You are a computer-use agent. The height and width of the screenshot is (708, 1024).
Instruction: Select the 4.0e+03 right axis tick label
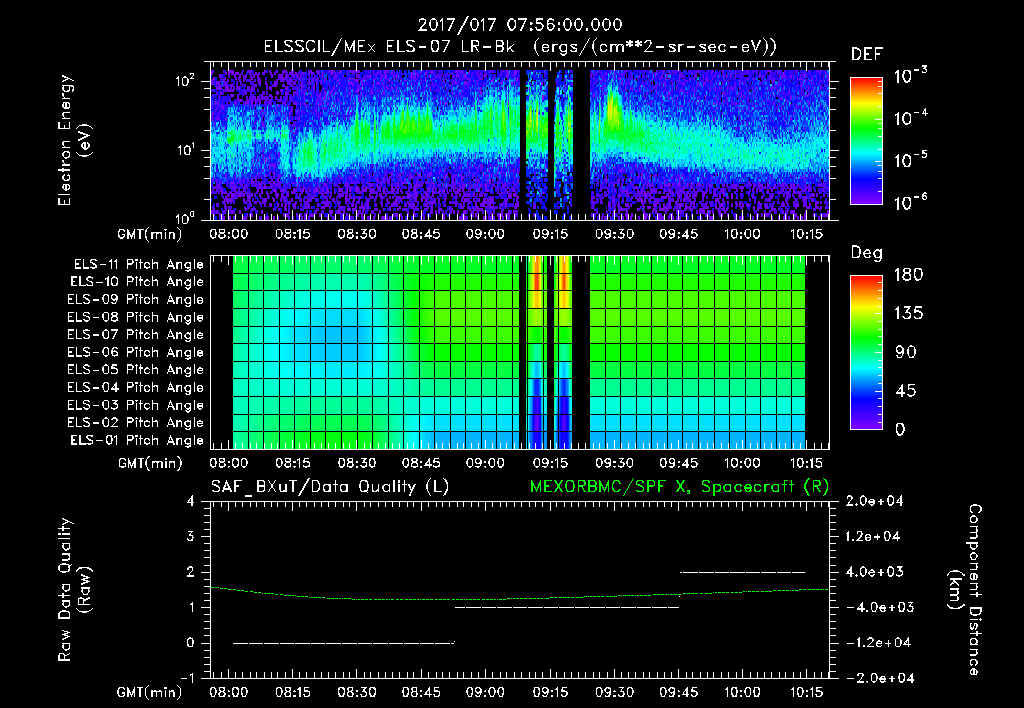pyautogui.click(x=874, y=571)
